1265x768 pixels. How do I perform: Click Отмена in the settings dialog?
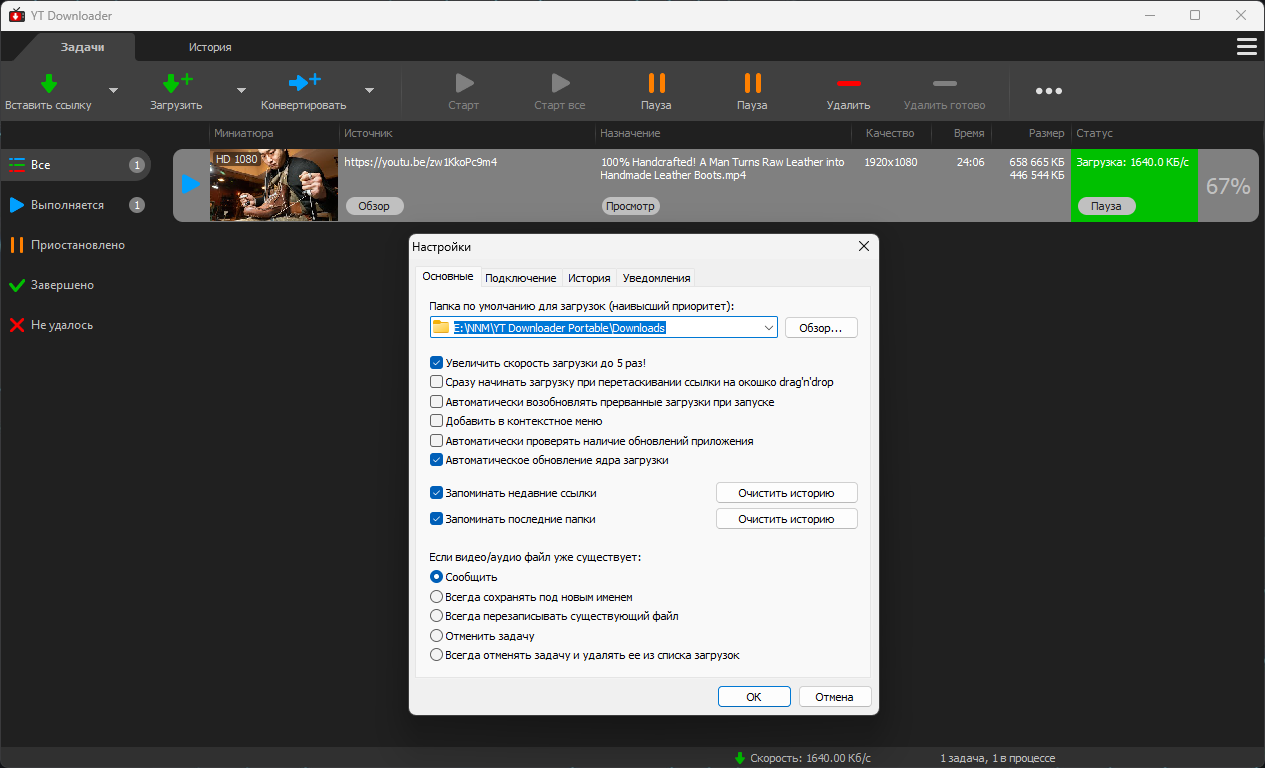(834, 697)
